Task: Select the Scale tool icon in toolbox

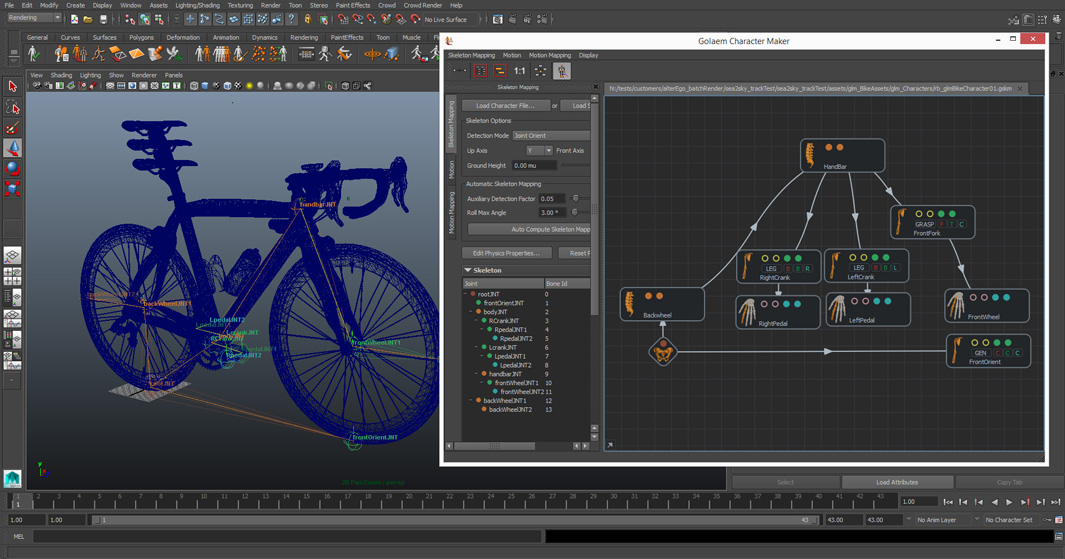Action: [12, 189]
